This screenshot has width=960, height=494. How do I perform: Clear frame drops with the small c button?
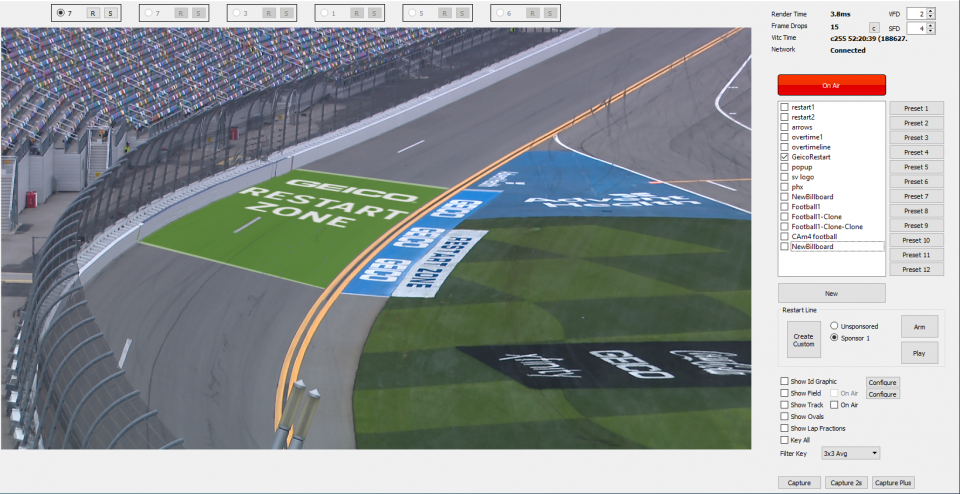(874, 28)
